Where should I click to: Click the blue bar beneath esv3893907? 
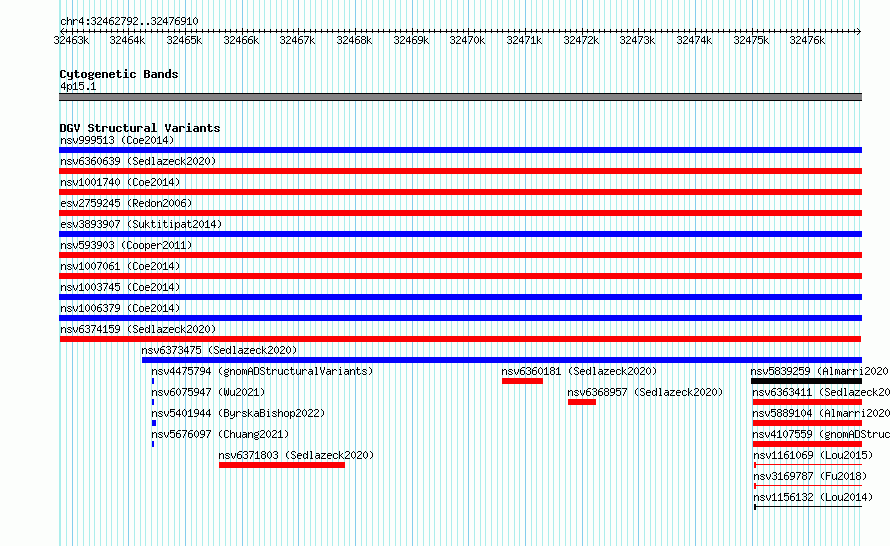pos(460,234)
